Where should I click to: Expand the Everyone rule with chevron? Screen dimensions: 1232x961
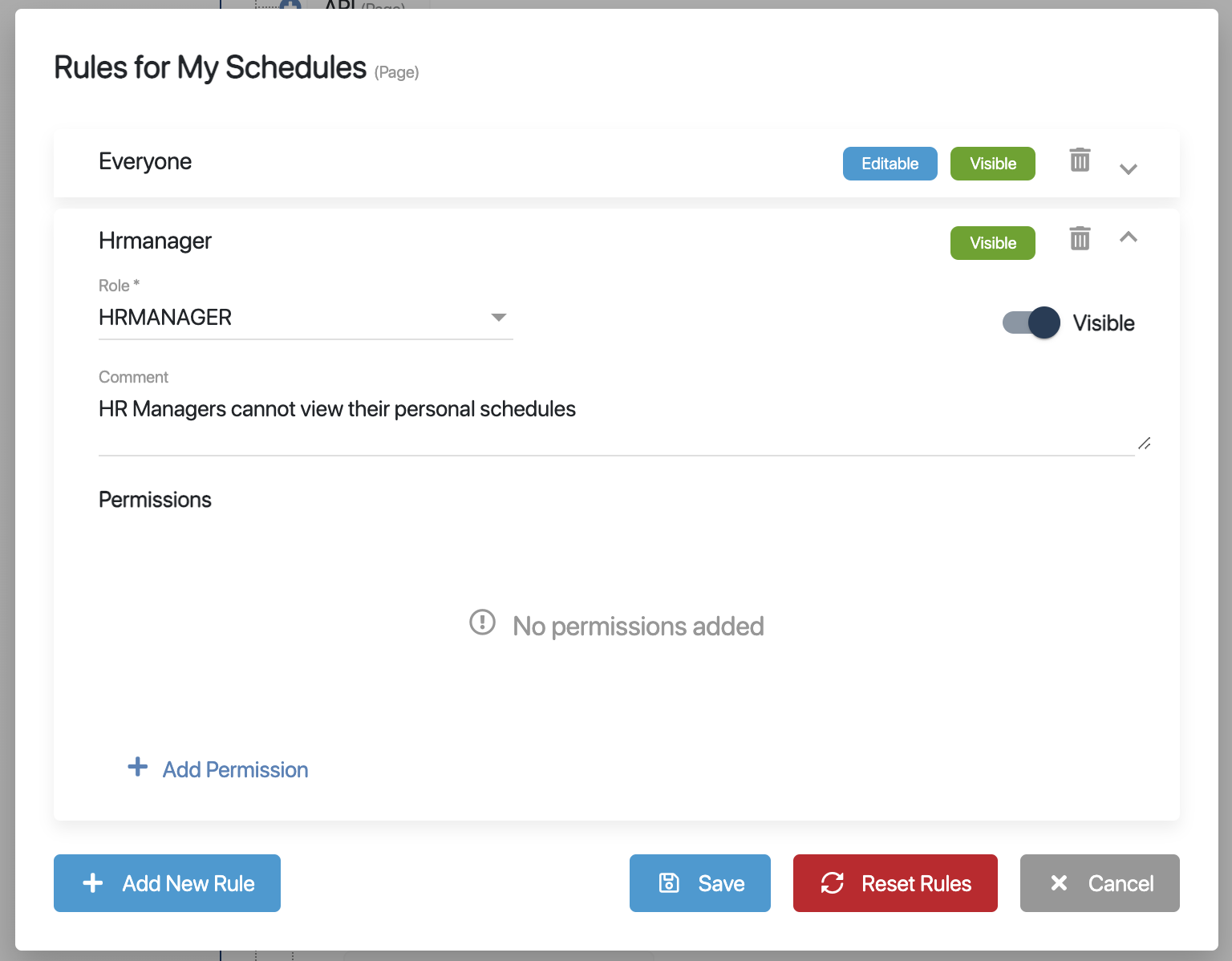(x=1129, y=169)
